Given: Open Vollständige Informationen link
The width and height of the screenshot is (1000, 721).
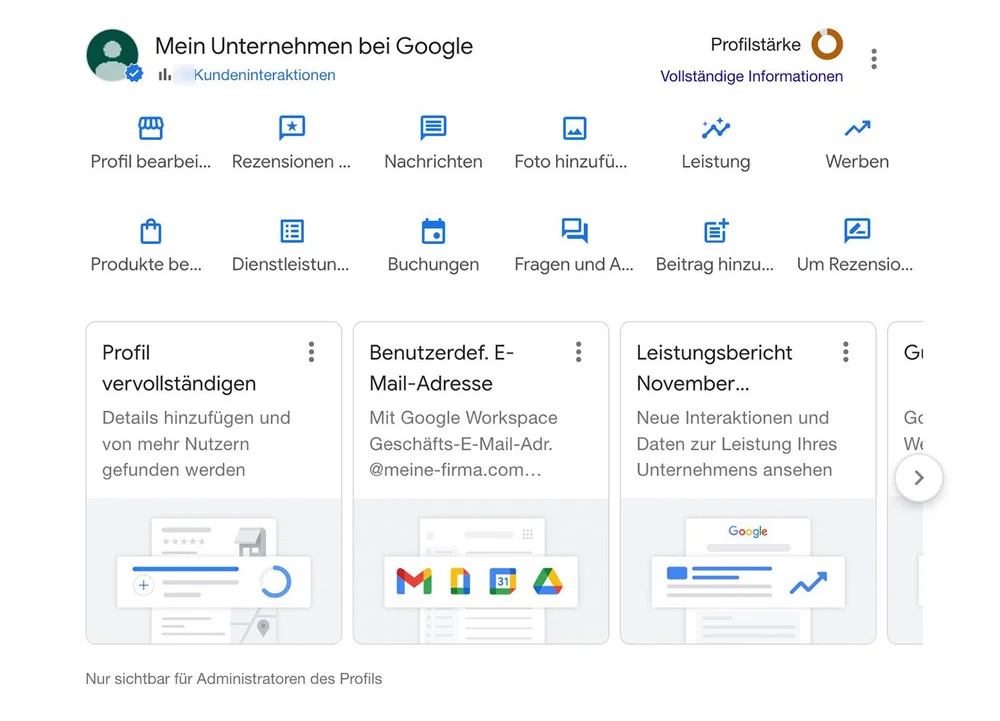Looking at the screenshot, I should point(751,76).
